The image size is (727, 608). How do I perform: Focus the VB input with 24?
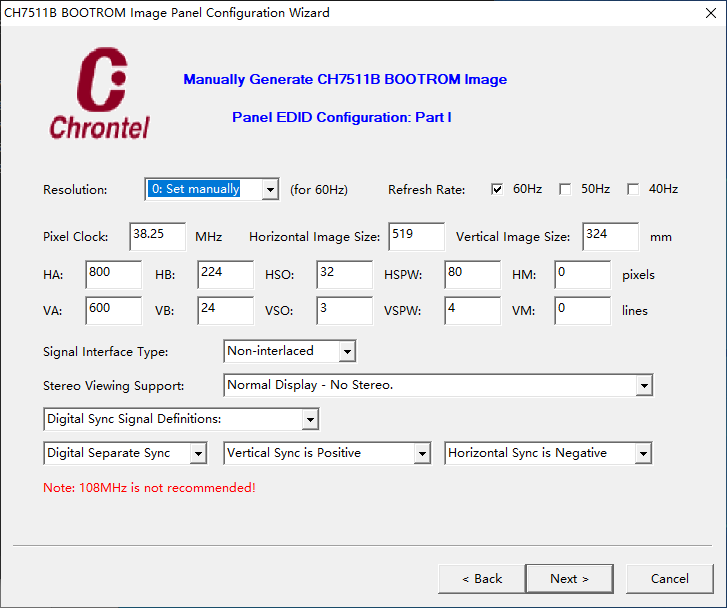coord(225,311)
